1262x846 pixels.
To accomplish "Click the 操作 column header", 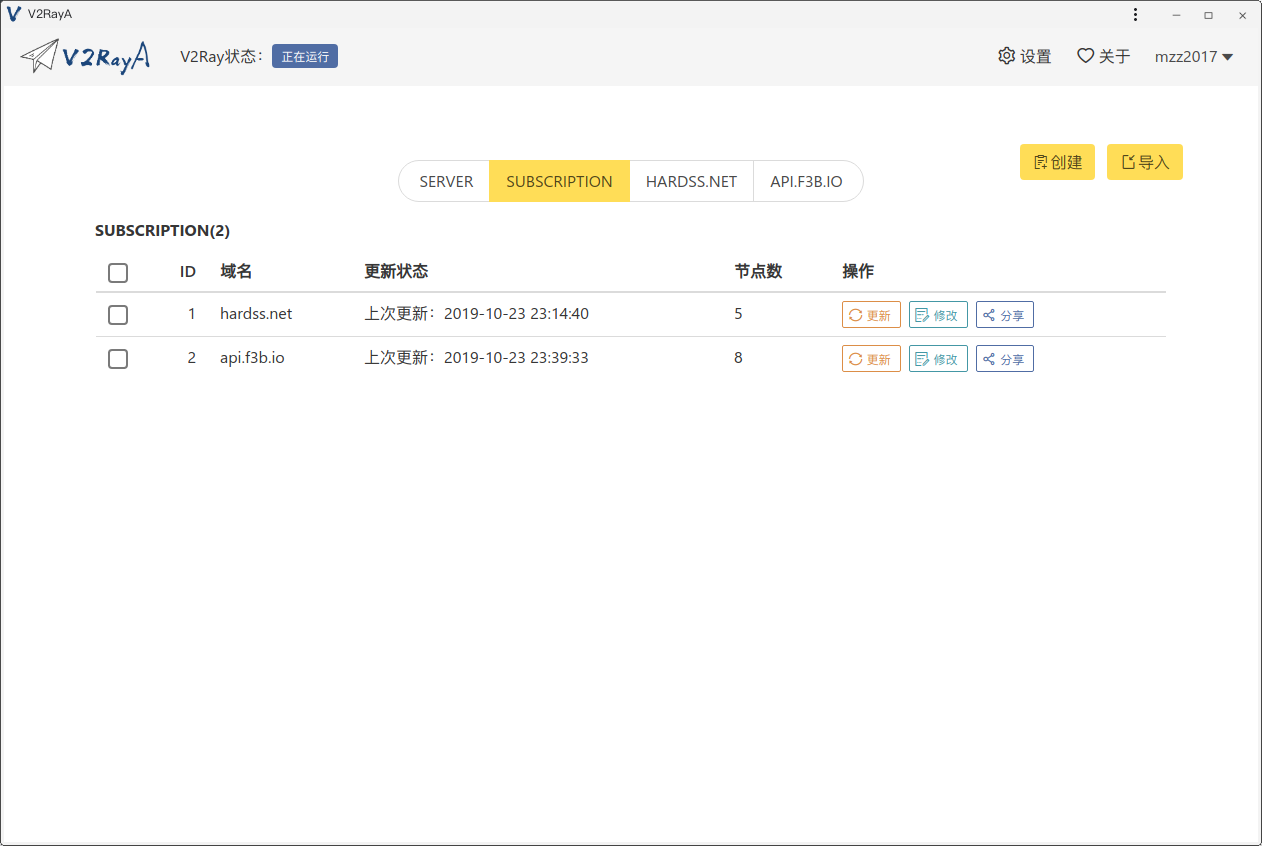I will 858,272.
